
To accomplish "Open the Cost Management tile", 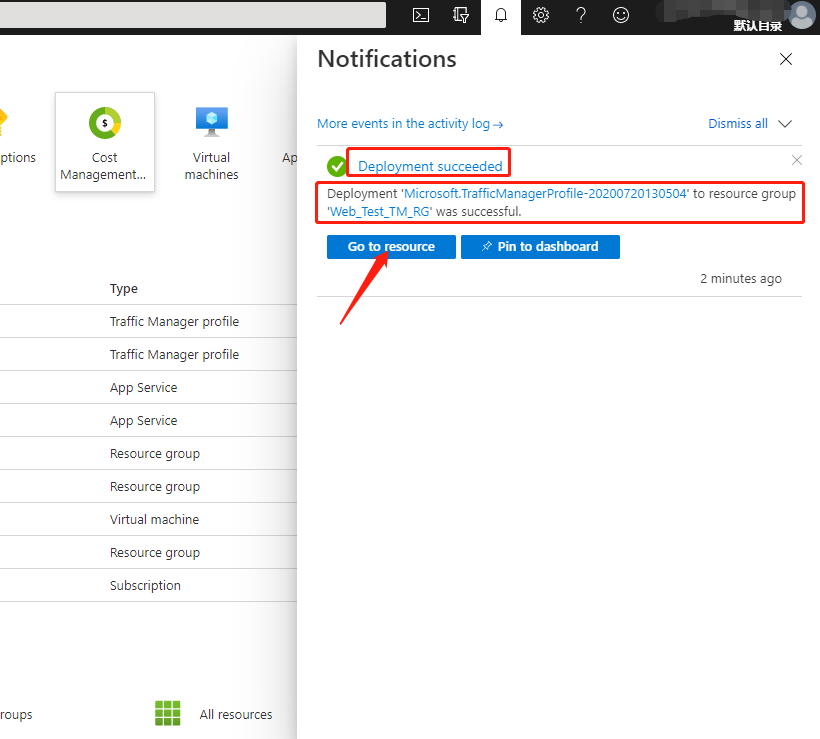I will [x=105, y=142].
